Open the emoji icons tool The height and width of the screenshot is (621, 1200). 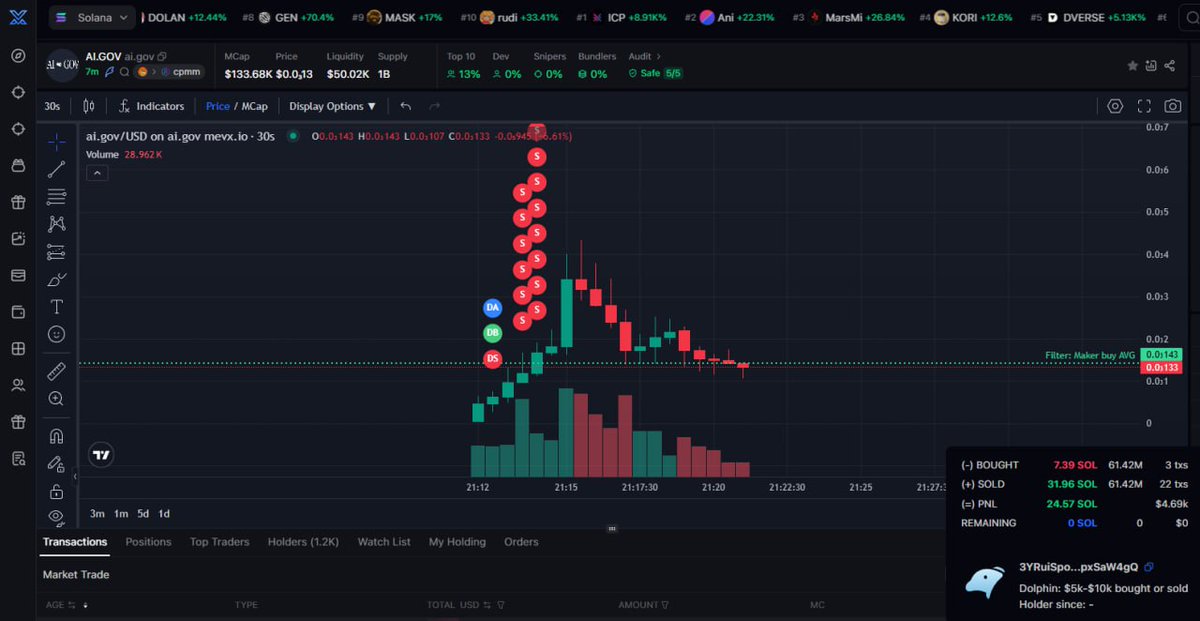57,334
